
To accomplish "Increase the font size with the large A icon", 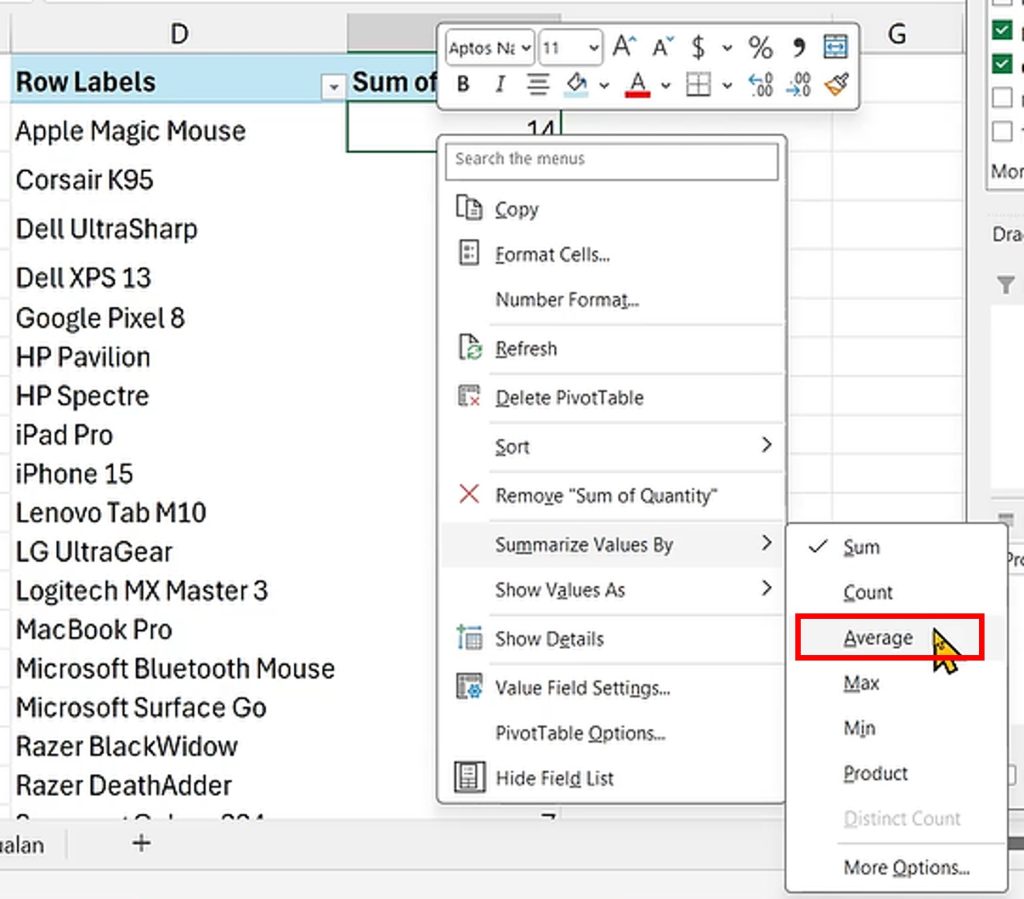I will click(621, 46).
